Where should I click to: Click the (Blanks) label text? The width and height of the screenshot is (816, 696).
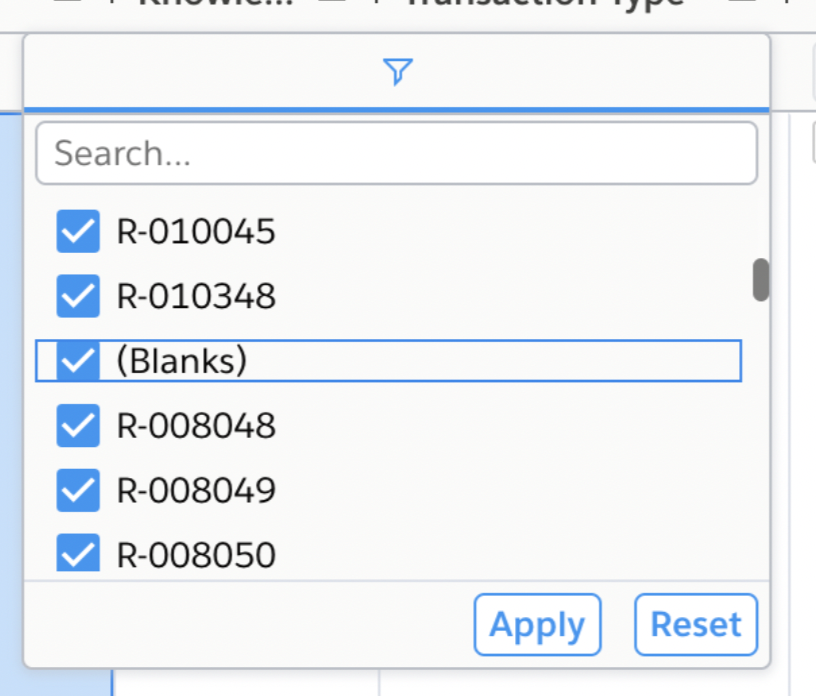(181, 361)
